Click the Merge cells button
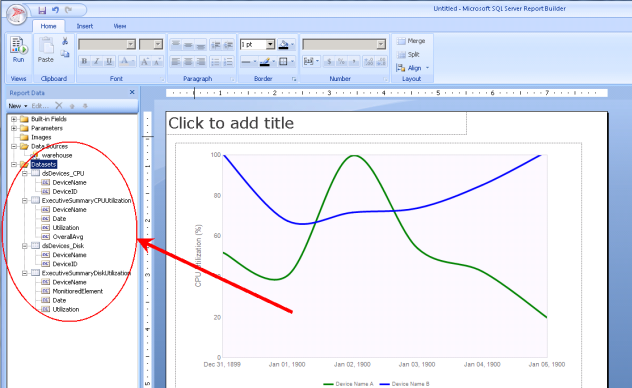This screenshot has height=388, width=632. [x=411, y=41]
